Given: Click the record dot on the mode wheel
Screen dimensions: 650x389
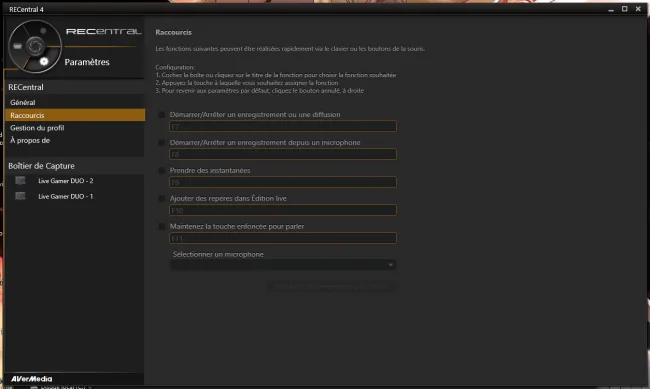Looking at the screenshot, I should coord(43,31).
